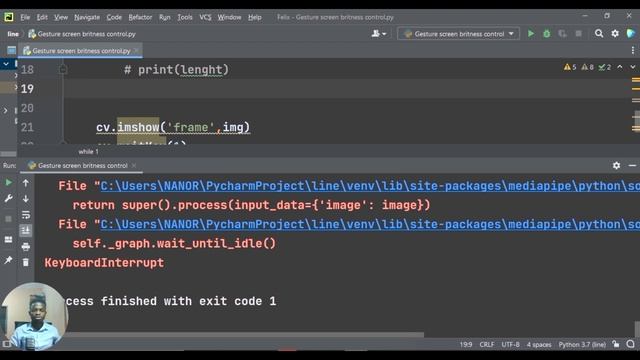Pin the Run tab with pin icon
The width and height of the screenshot is (640, 360).
pos(8,260)
